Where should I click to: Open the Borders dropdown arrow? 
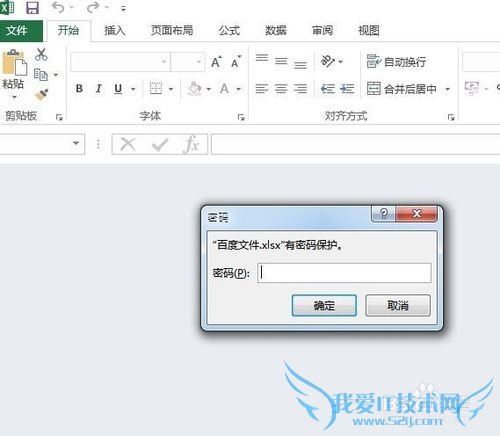coord(171,89)
